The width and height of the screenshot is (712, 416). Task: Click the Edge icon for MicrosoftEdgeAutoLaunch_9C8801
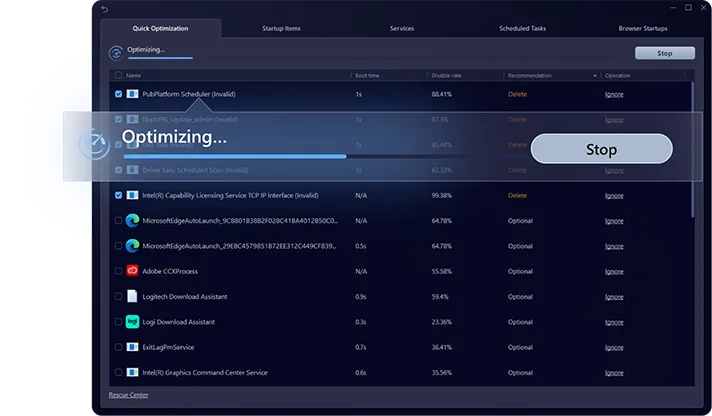point(132,221)
